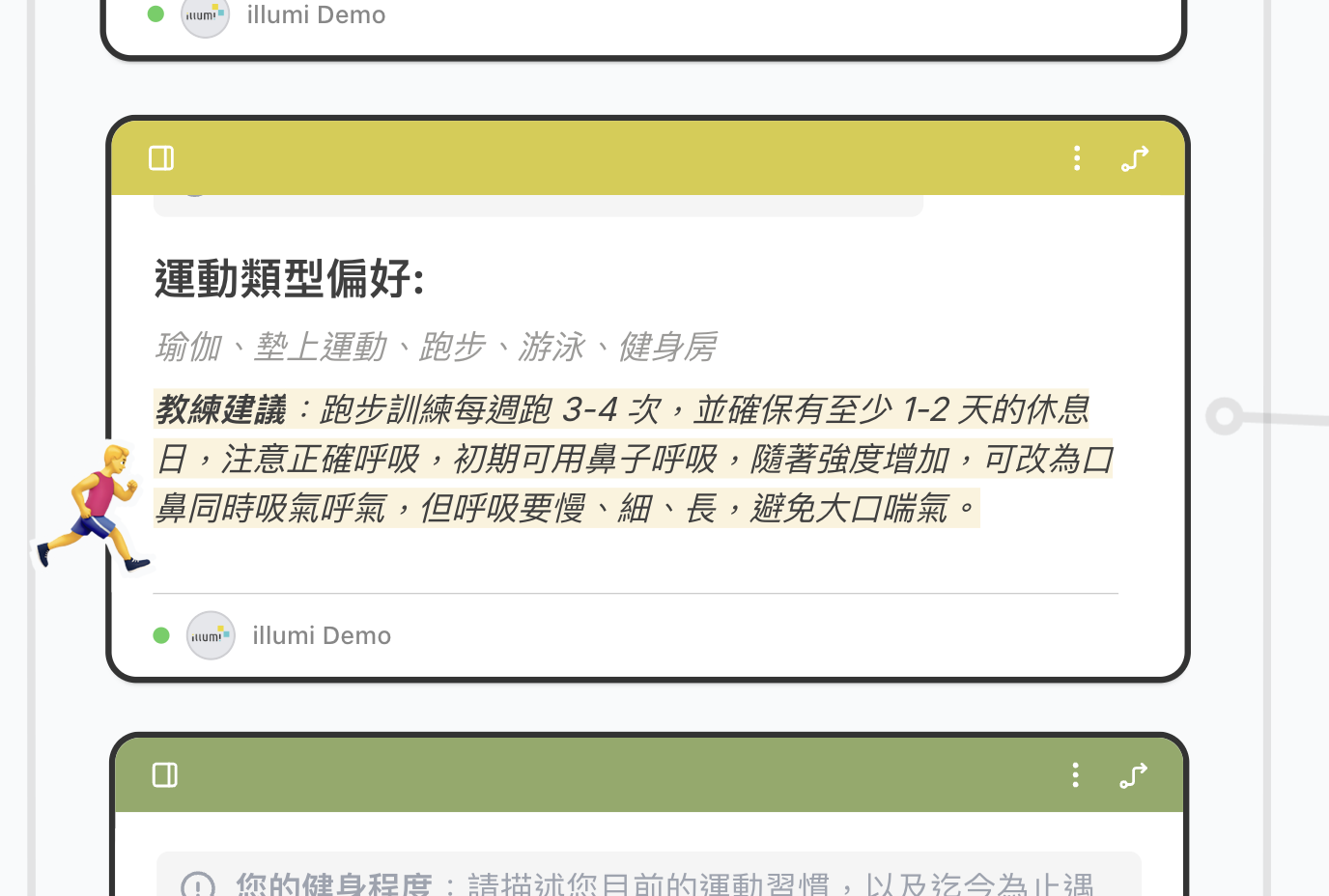Image resolution: width=1329 pixels, height=896 pixels.
Task: Click illumi Demo avatar on yellow card
Action: pos(211,635)
